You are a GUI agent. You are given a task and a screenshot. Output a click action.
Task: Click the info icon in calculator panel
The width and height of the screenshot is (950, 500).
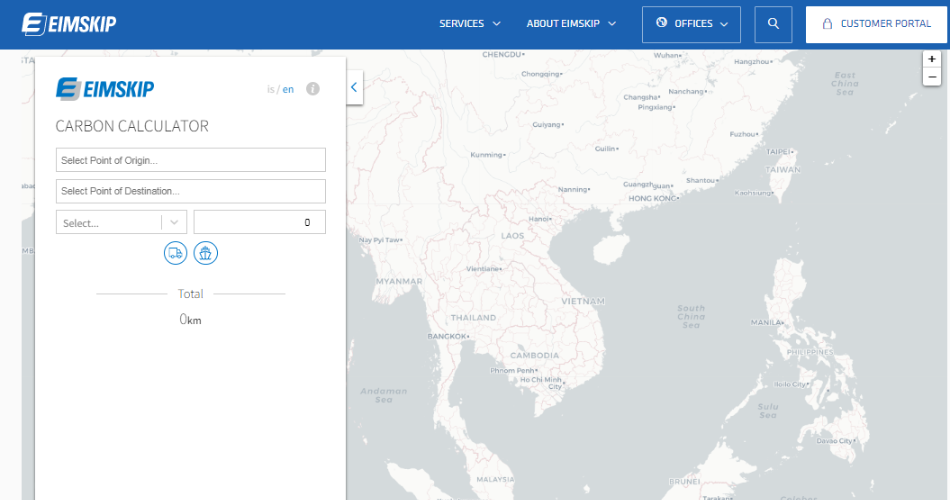(312, 89)
